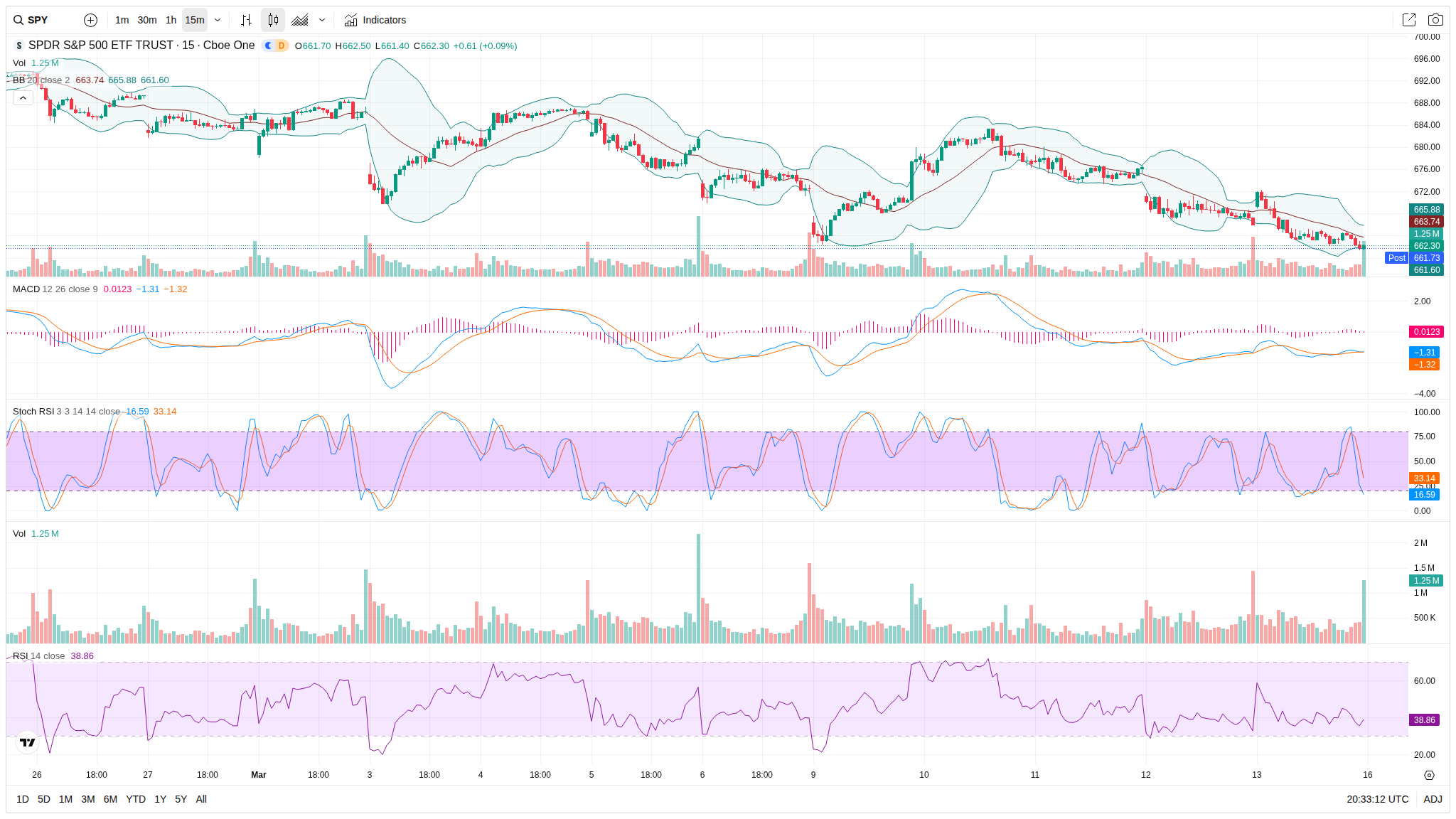Select the Area chart style icon
Viewport: 1456px width, 819px height.
point(300,20)
